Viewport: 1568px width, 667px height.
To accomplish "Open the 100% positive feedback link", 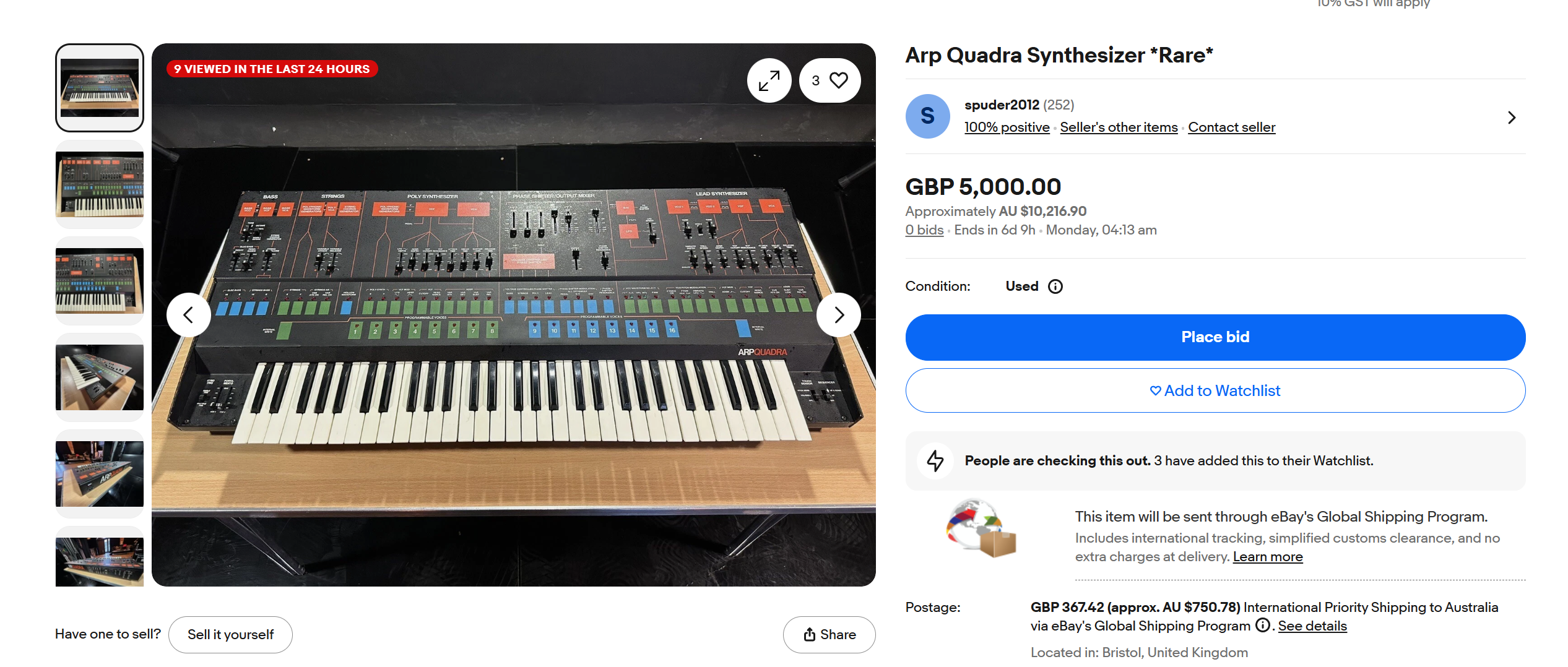I will click(x=1007, y=127).
